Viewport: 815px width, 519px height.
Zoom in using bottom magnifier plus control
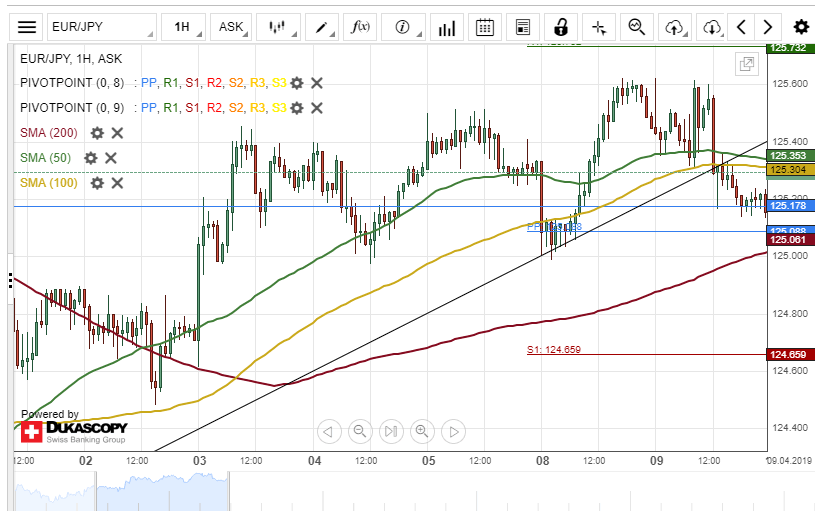point(422,432)
